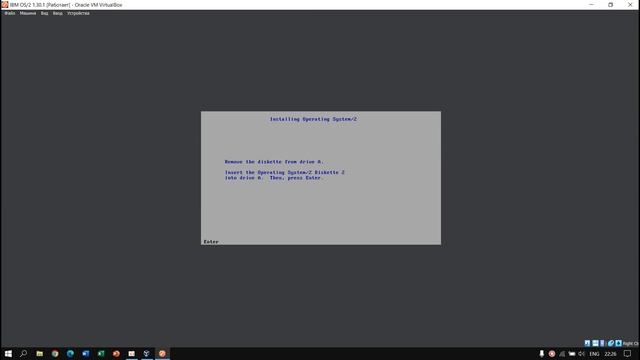Click 'Remove the diskette from drive A' text
The image size is (640, 360).
coord(274,162)
